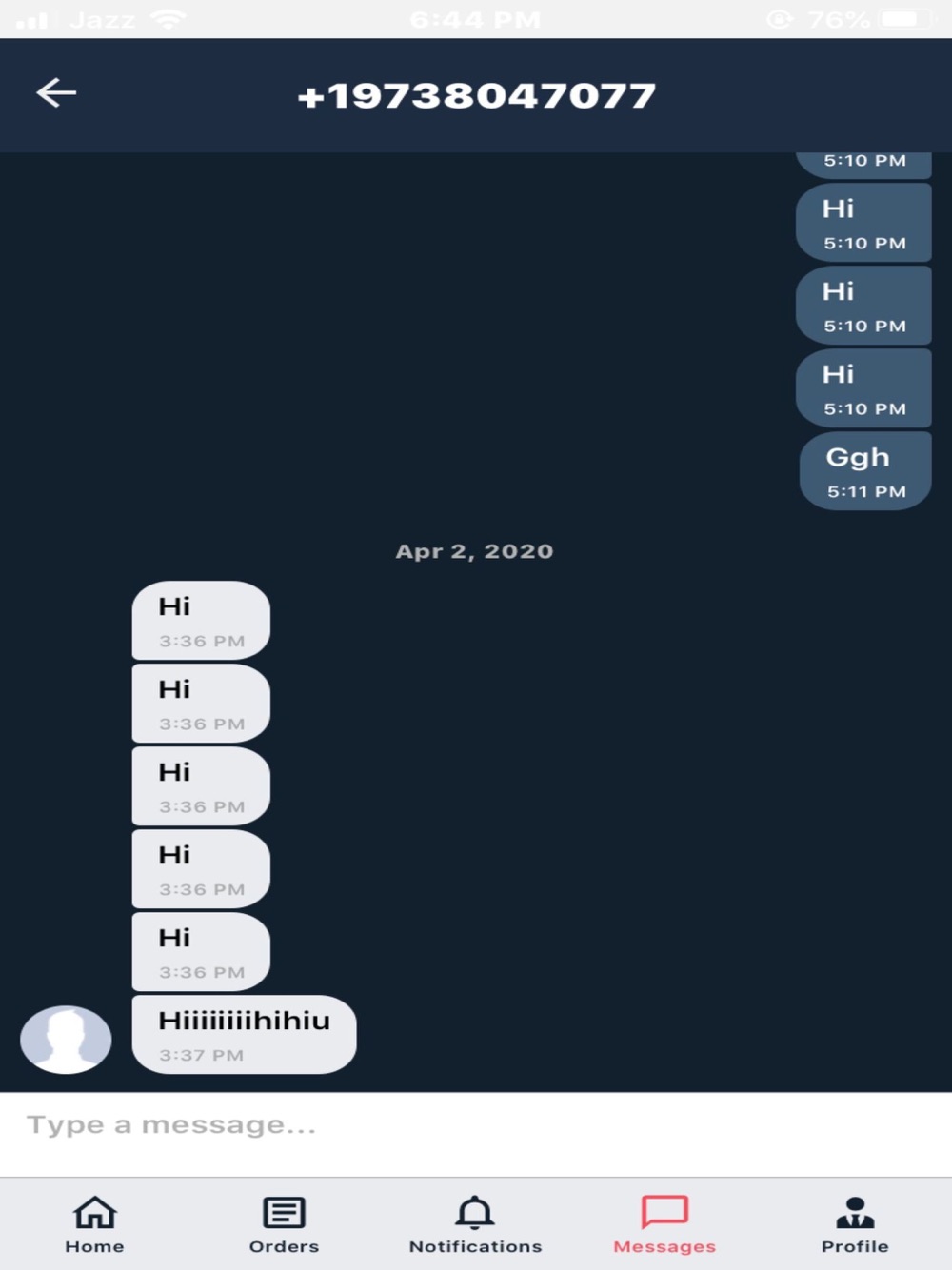Tap the contact avatar picture

66,1040
